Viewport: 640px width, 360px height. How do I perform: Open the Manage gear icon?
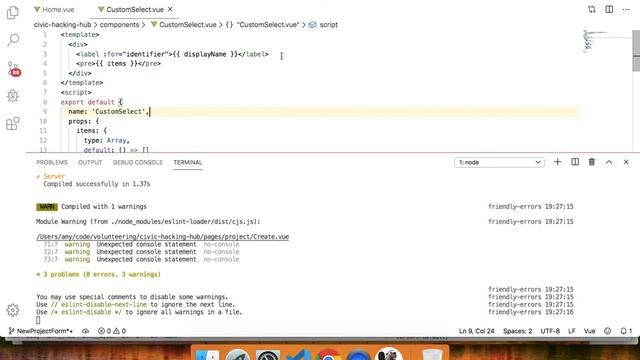[x=13, y=310]
